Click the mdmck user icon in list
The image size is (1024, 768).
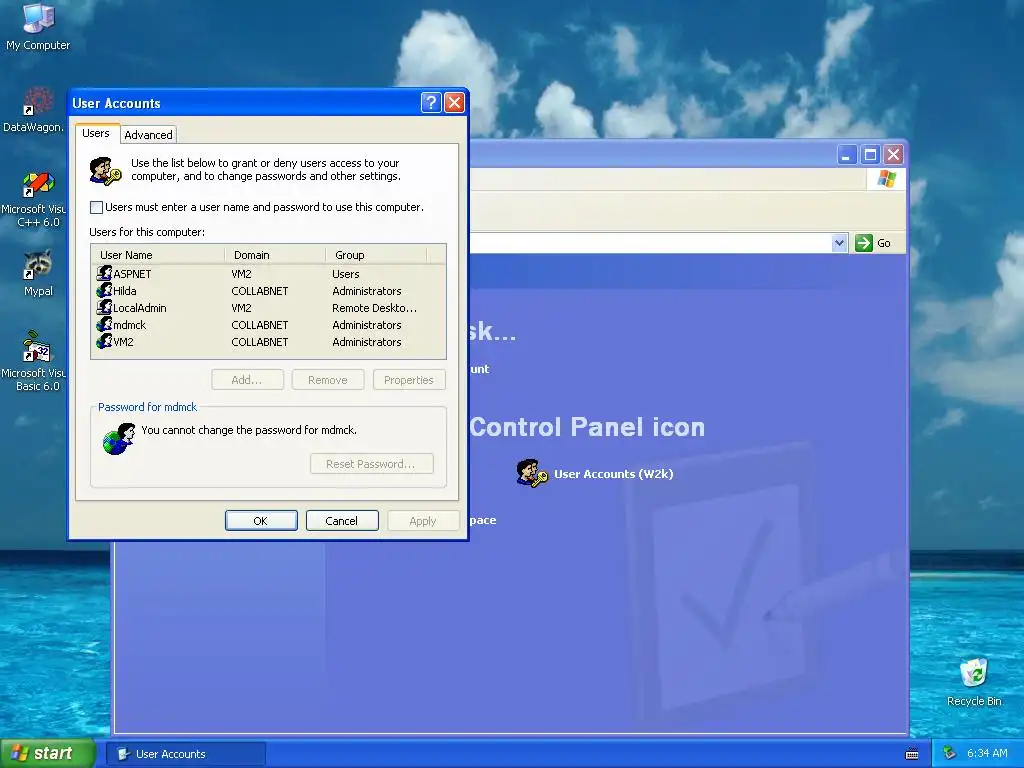pyautogui.click(x=104, y=324)
